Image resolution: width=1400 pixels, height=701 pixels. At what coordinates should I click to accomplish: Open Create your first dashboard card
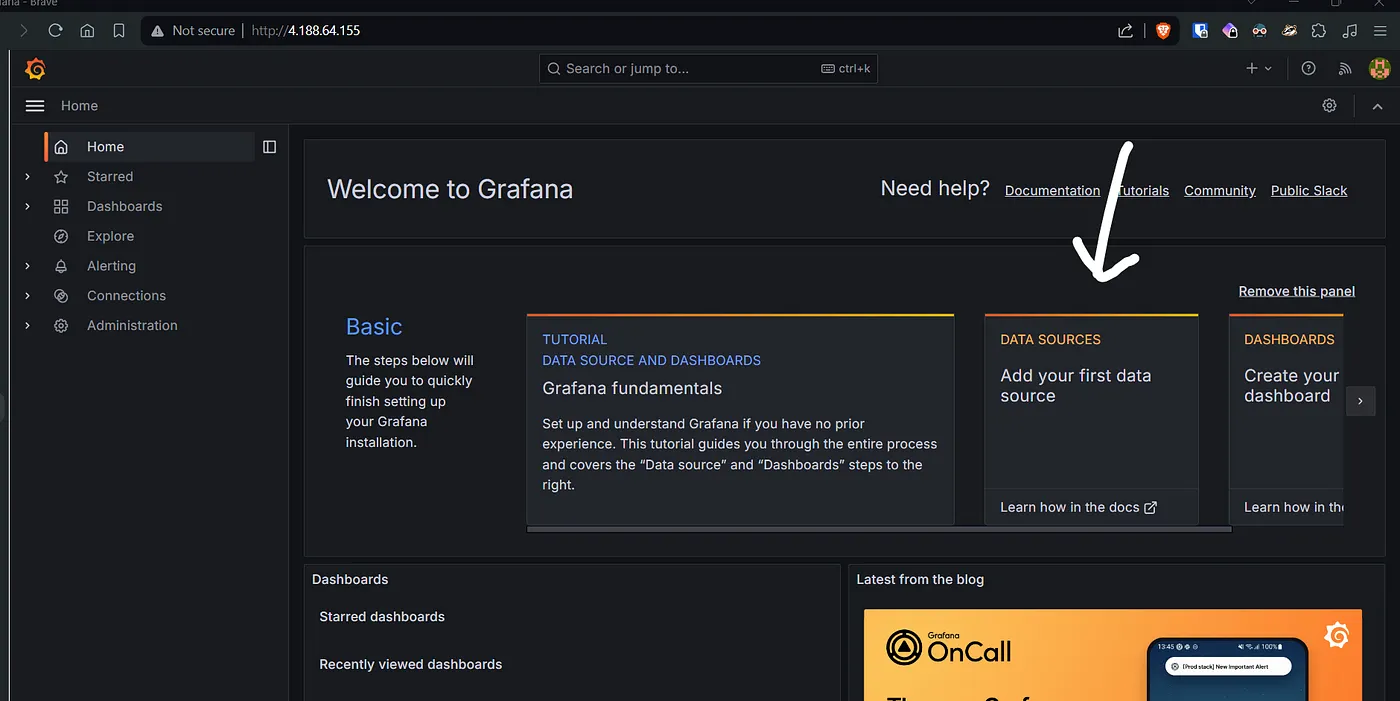pyautogui.click(x=1286, y=419)
